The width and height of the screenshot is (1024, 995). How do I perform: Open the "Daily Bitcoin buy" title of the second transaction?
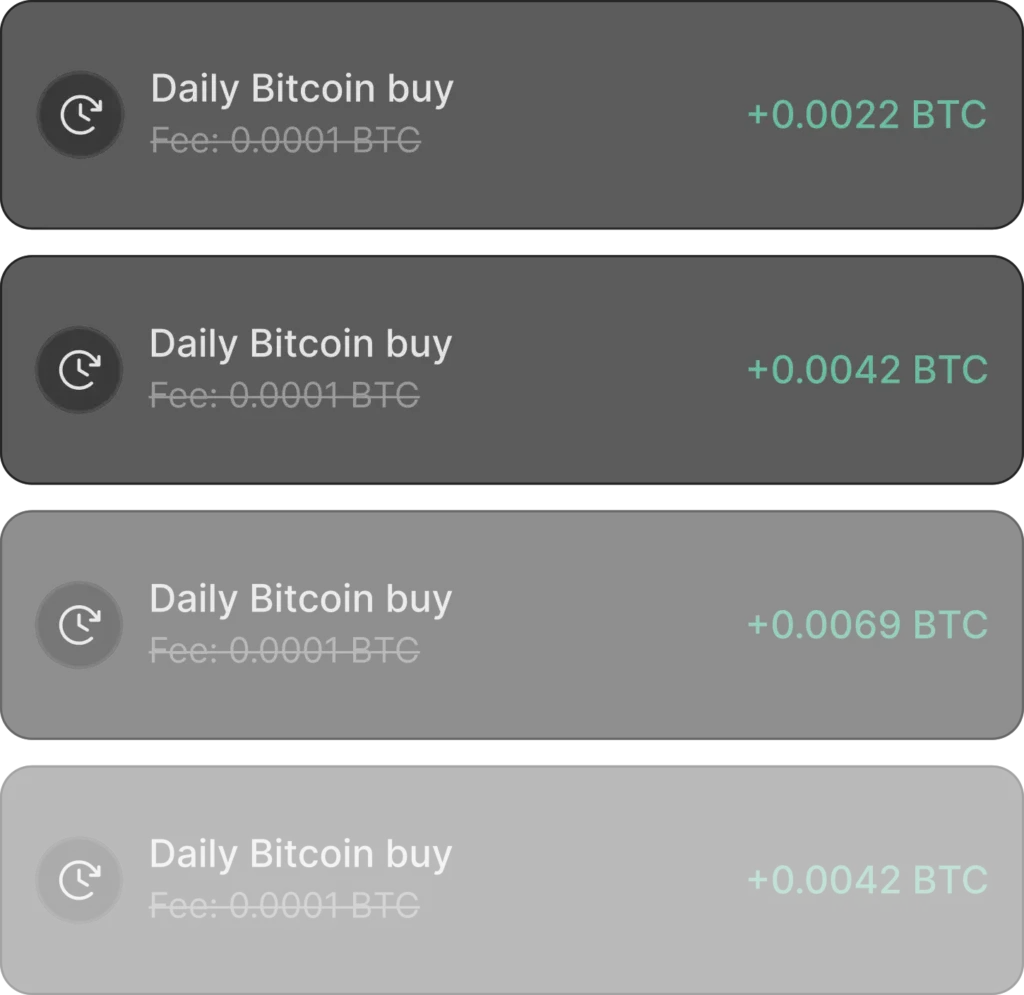coord(301,344)
